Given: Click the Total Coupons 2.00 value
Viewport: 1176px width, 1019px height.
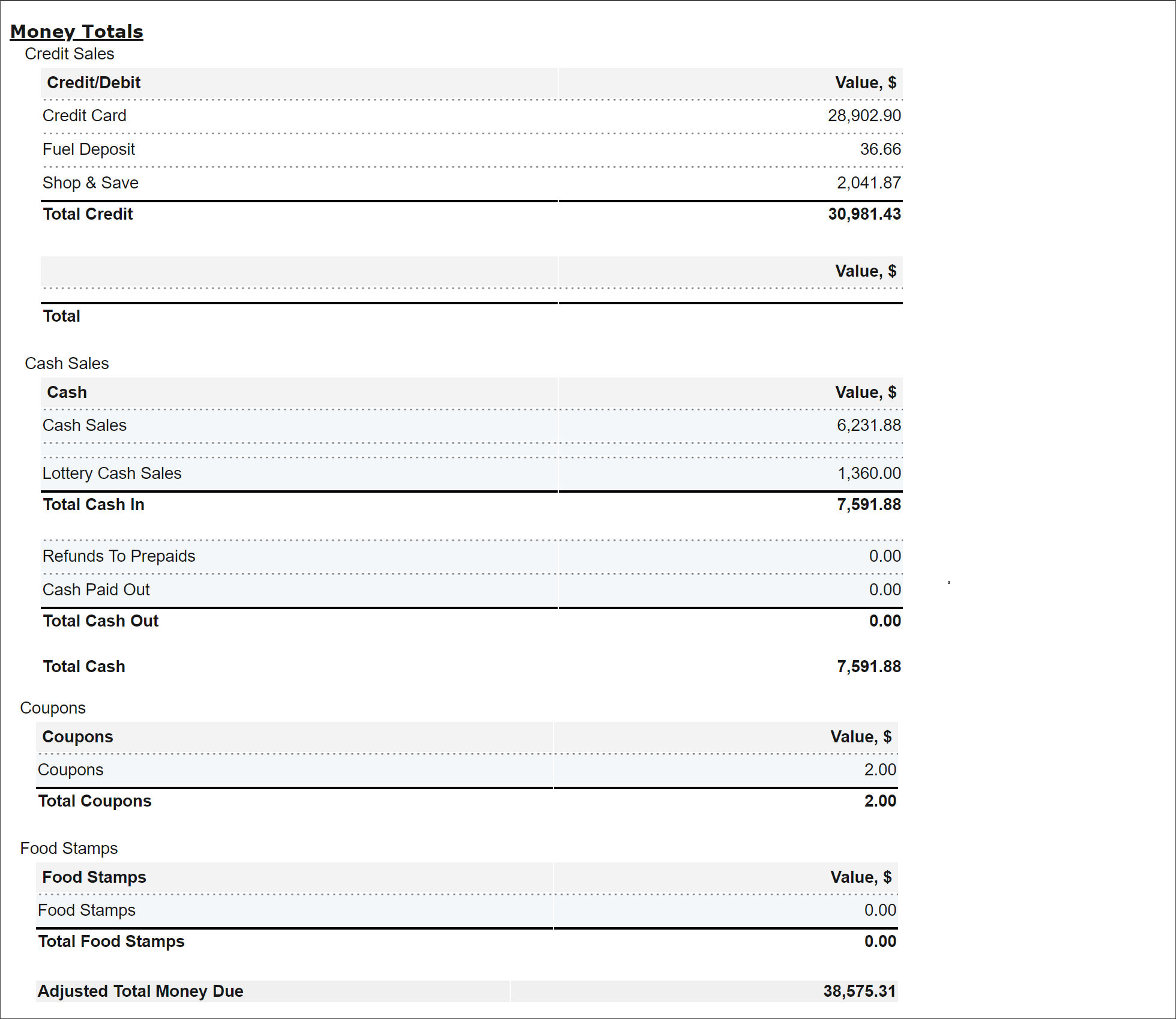Looking at the screenshot, I should (880, 801).
